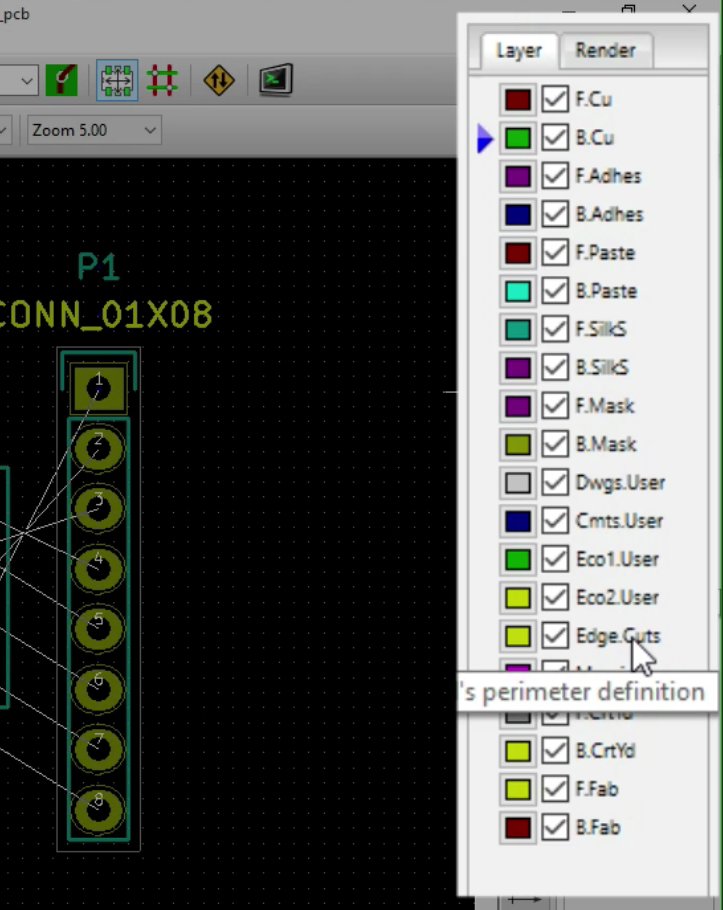Hide the Edge.Cuts layer via checkbox

point(555,636)
